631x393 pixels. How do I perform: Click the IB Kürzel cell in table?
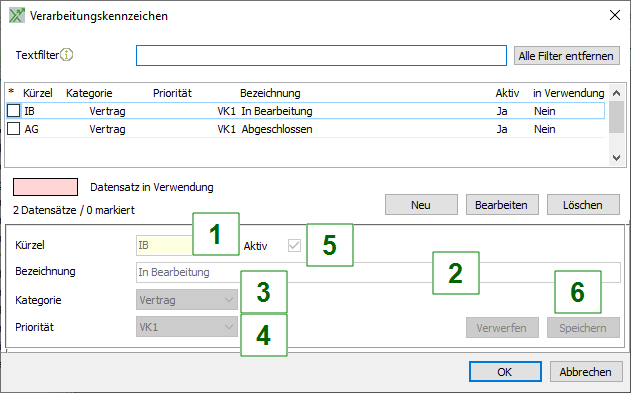pyautogui.click(x=29, y=111)
